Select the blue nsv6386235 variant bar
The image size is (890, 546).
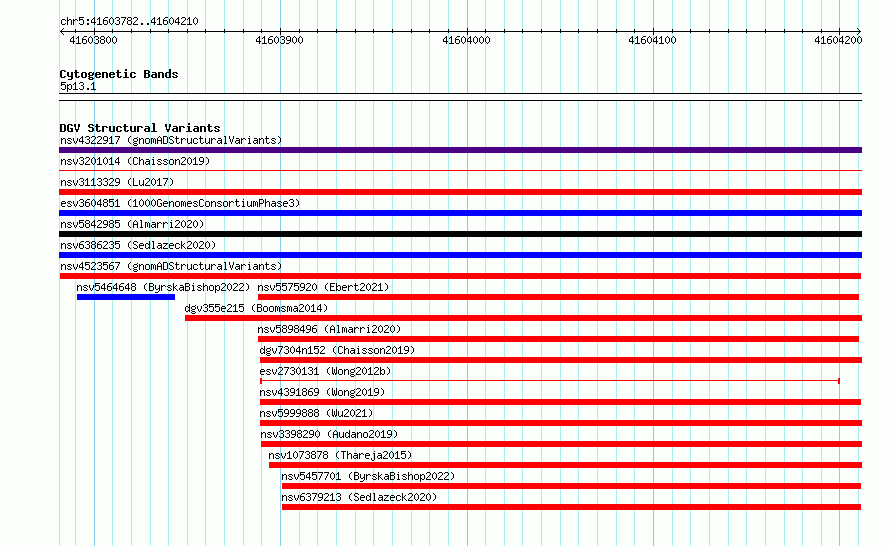tap(460, 255)
